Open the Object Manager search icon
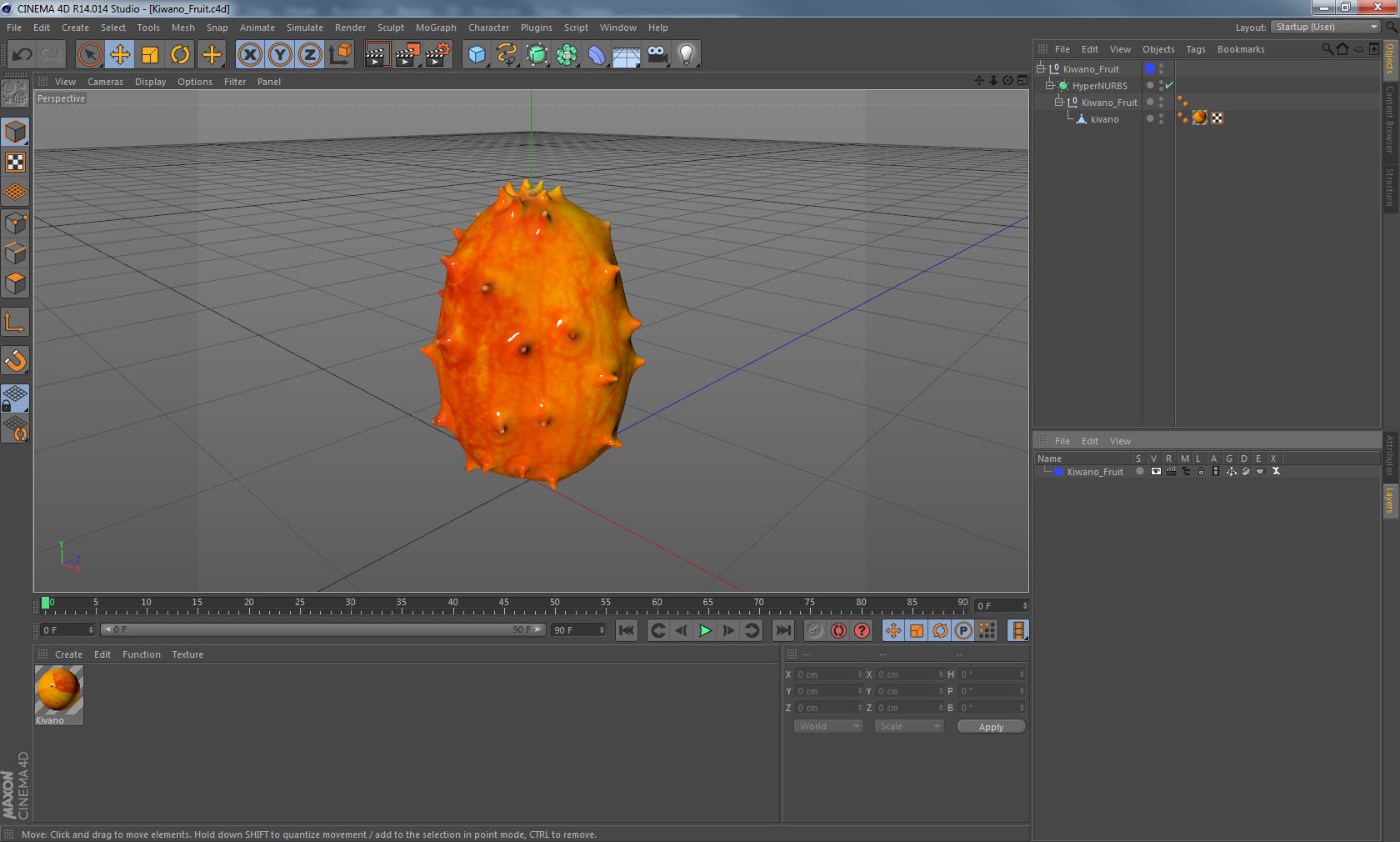1400x842 pixels. [1327, 49]
